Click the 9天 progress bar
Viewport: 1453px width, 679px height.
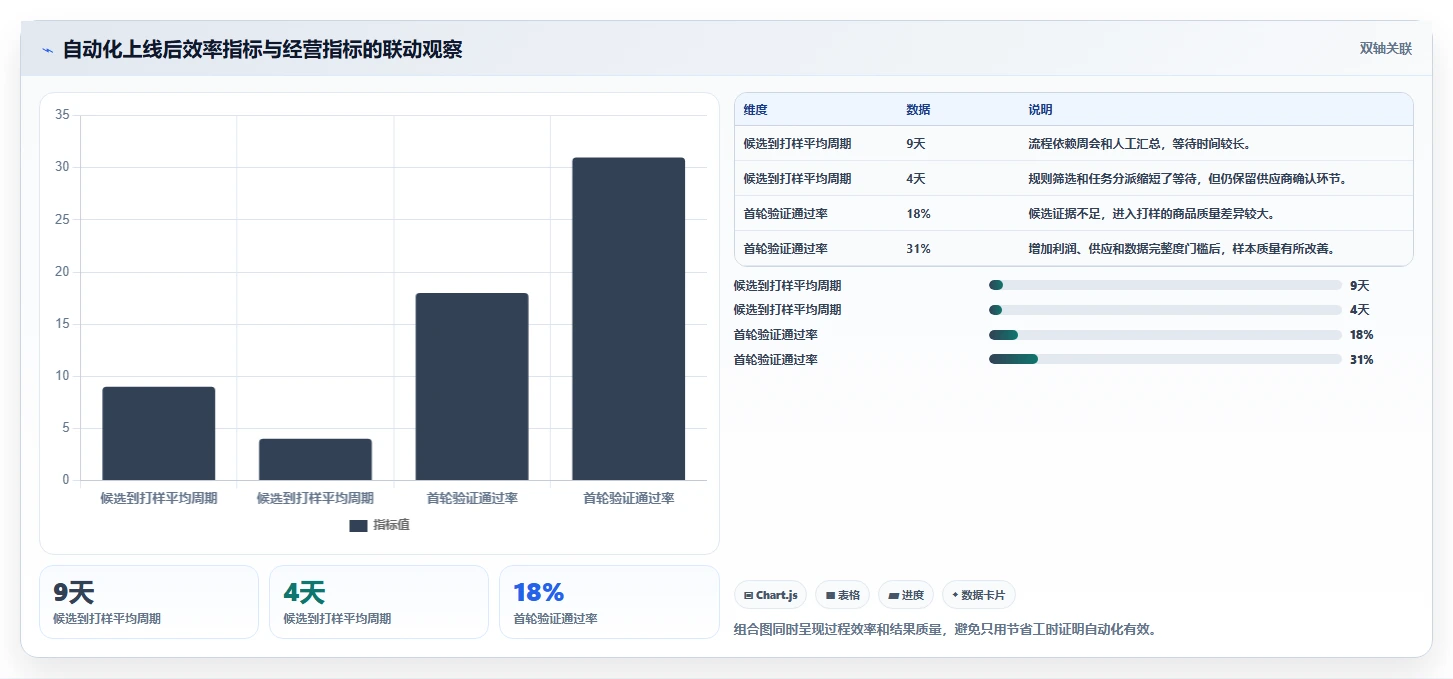pos(1165,285)
